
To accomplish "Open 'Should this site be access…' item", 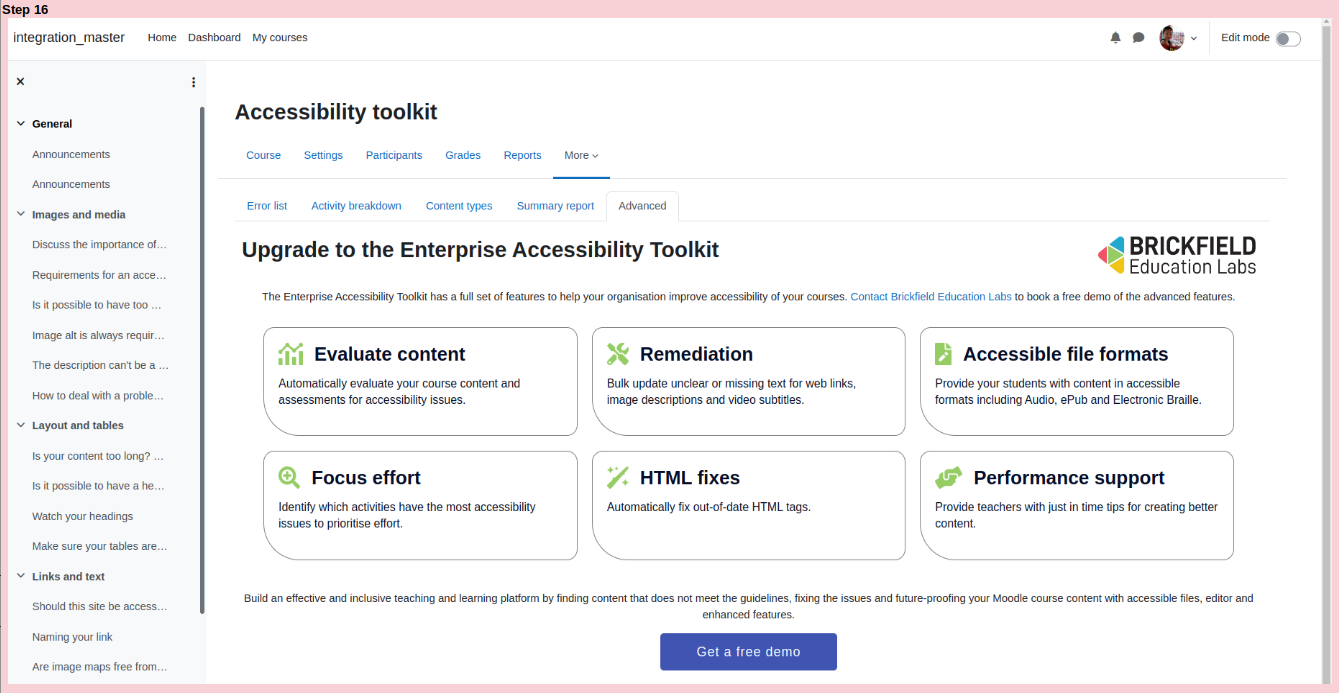I will tap(100, 606).
